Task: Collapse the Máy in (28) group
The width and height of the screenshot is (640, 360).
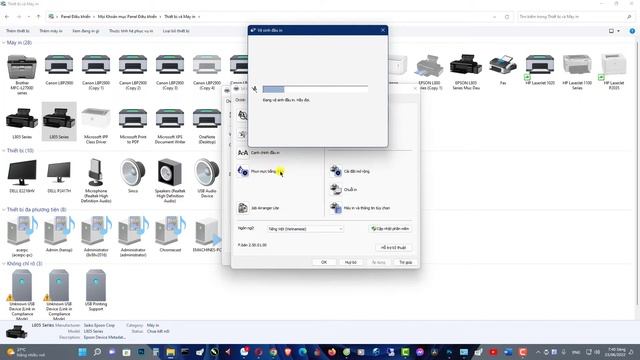Action: click(x=4, y=42)
